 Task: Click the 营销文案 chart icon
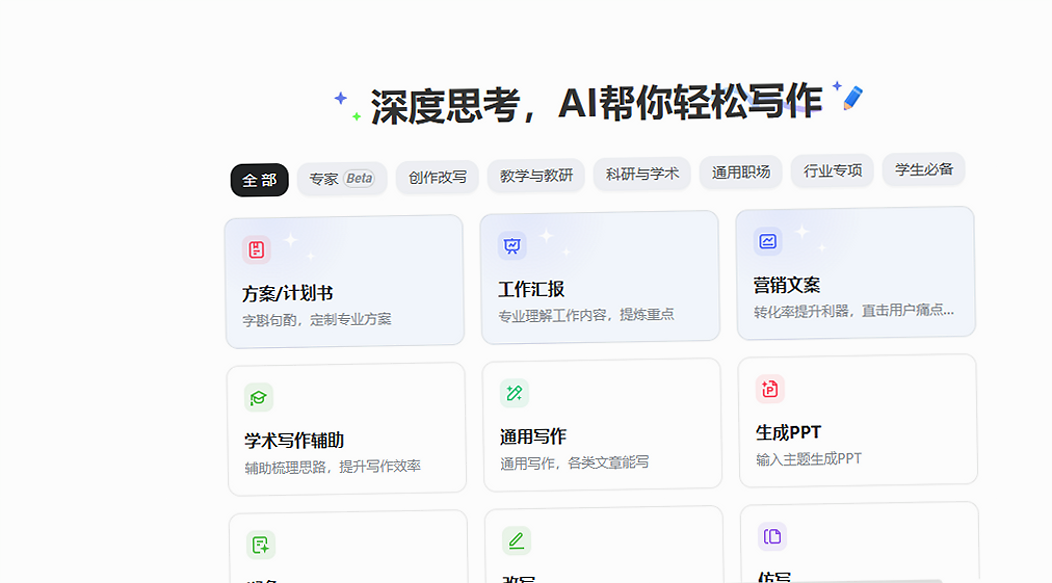[x=768, y=242]
